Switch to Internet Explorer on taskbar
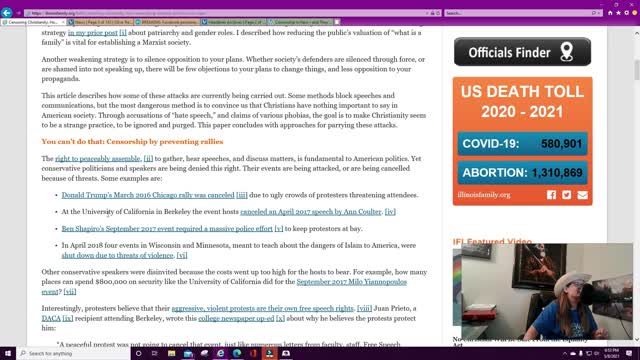Image resolution: width=640 pixels, height=360 pixels. 221,353
